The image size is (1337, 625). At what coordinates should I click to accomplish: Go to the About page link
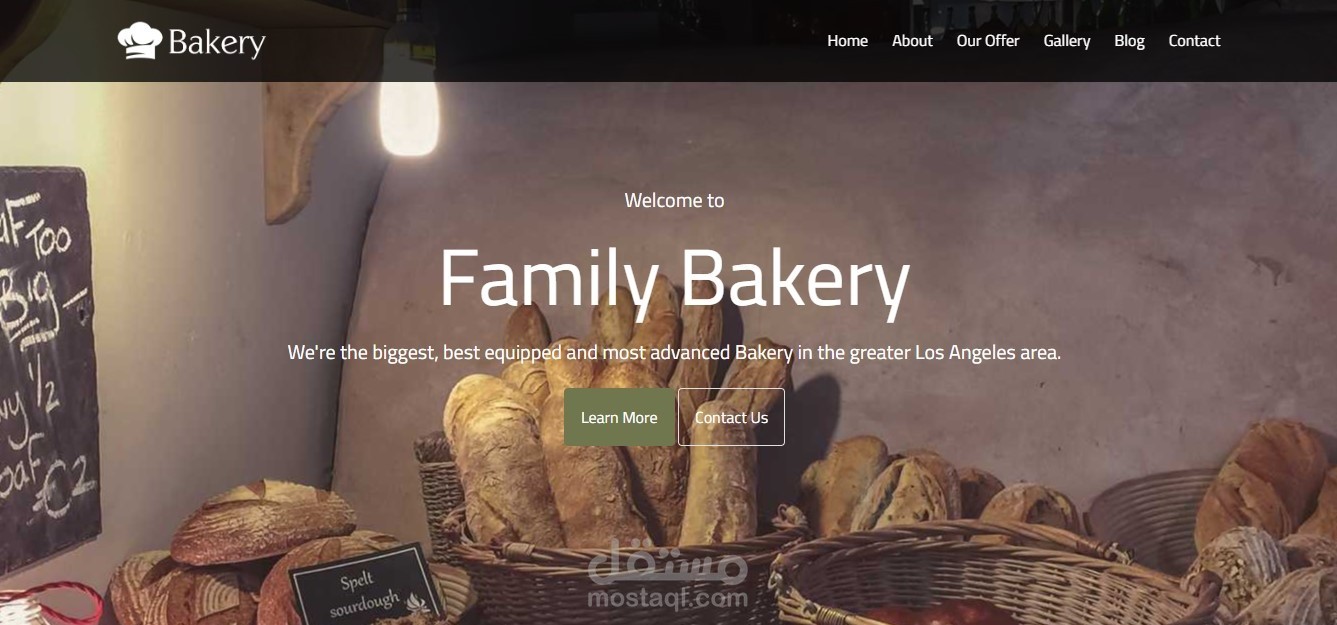(912, 41)
